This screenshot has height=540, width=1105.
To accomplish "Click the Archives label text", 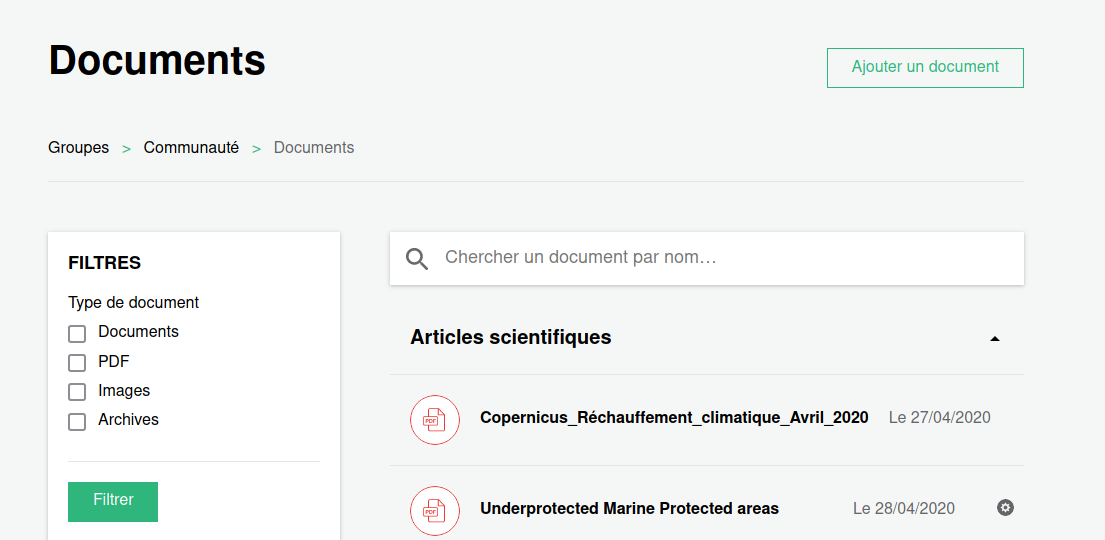I will 128,420.
